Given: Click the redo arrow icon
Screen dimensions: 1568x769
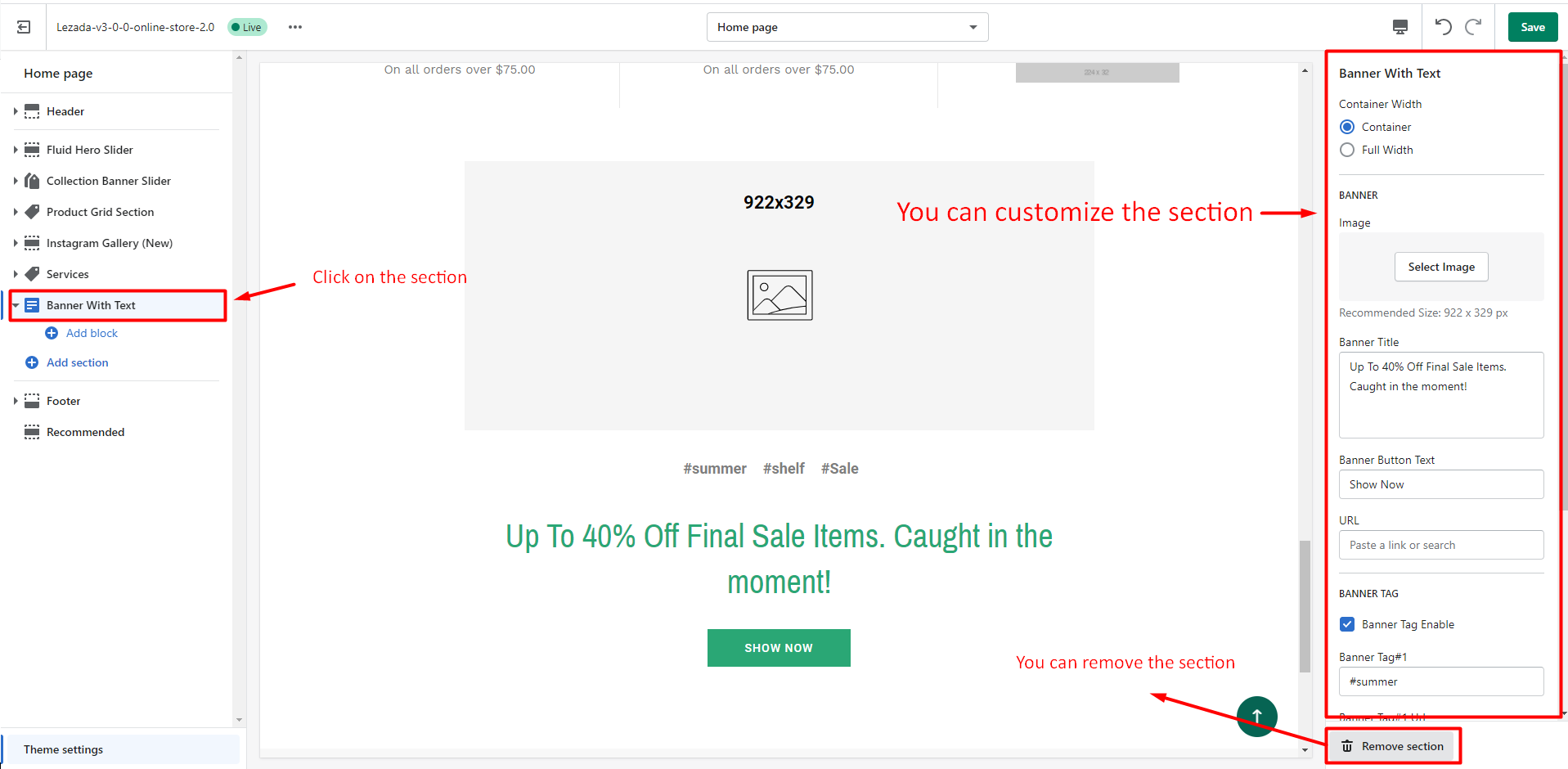Looking at the screenshot, I should [1473, 26].
